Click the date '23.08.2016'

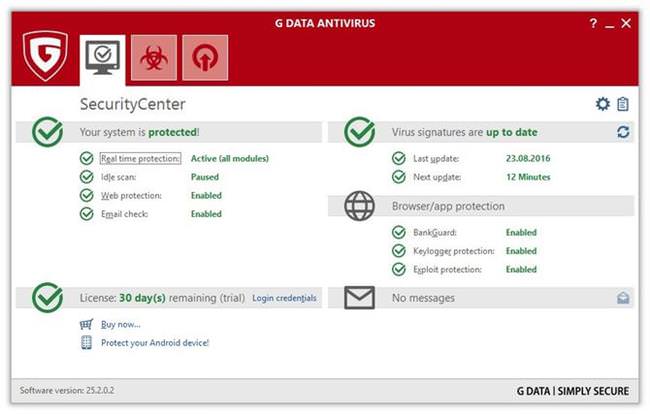tap(528, 158)
